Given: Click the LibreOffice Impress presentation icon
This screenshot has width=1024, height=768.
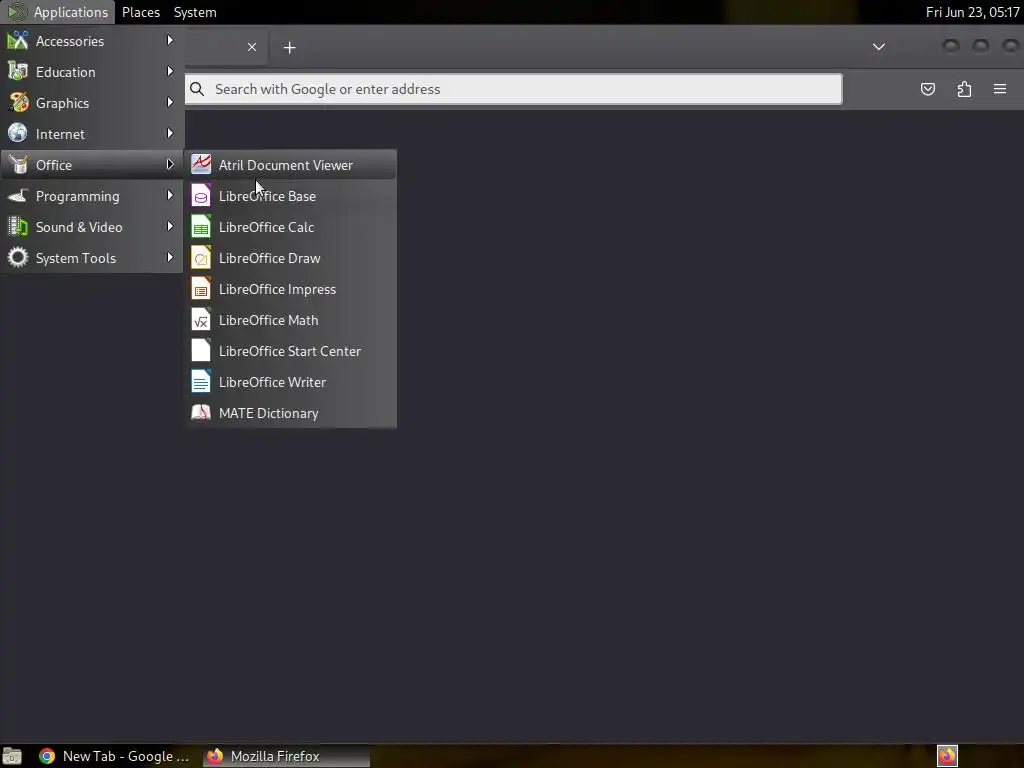Looking at the screenshot, I should pyautogui.click(x=201, y=289).
